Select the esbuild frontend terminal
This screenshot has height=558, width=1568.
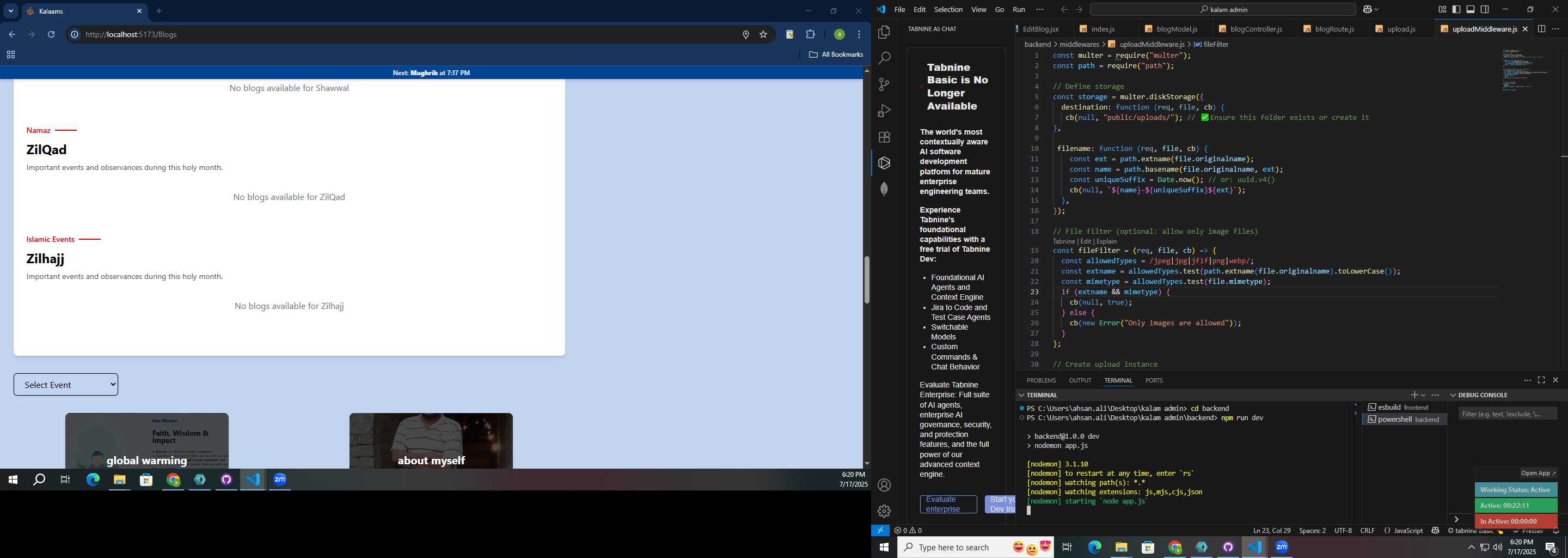[1404, 408]
